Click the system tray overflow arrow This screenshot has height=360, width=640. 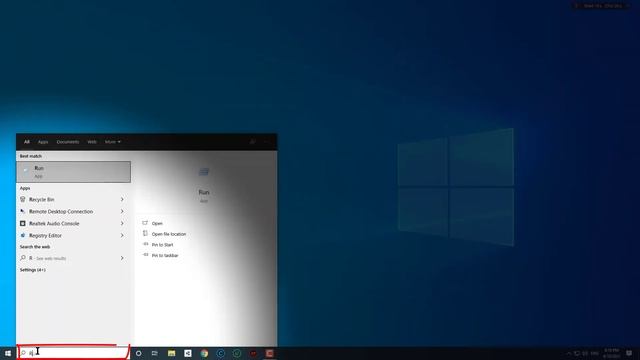click(x=569, y=353)
